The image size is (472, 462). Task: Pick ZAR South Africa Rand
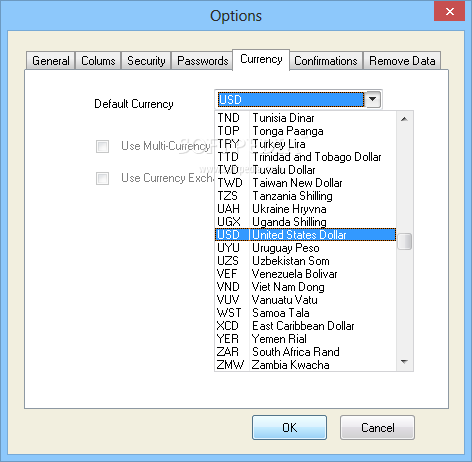[305, 352]
